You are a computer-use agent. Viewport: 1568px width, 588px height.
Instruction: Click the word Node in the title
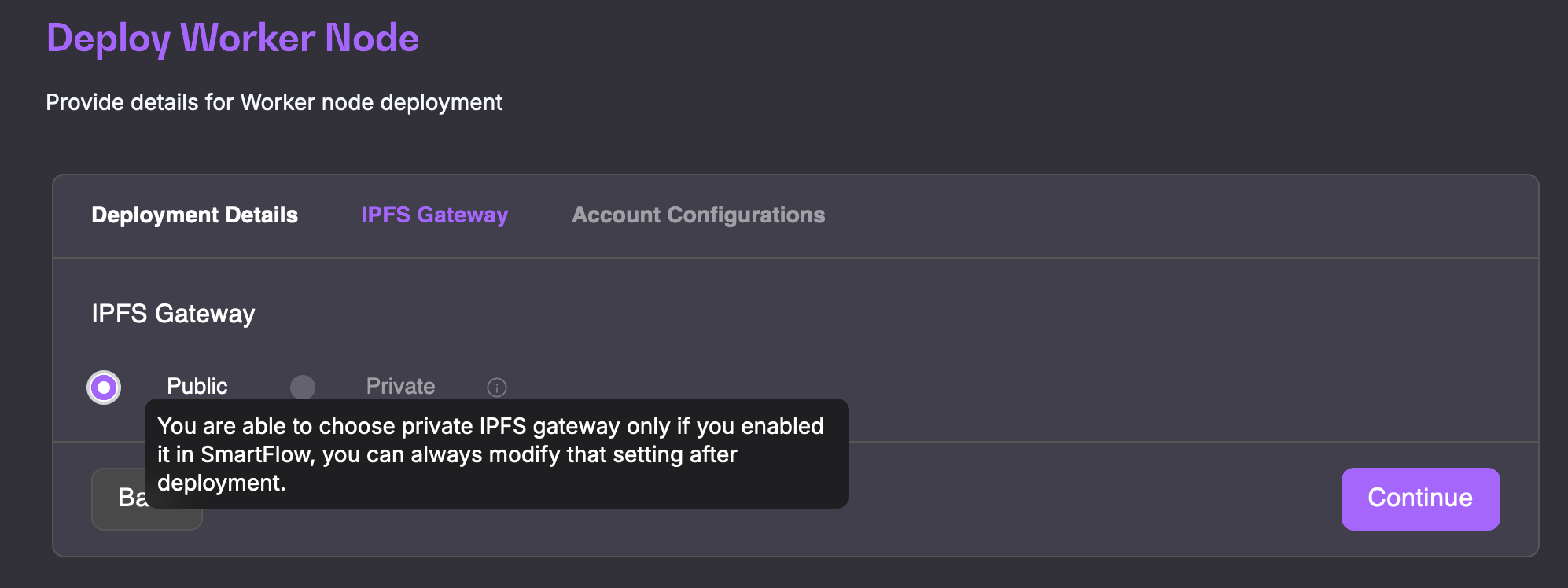[x=372, y=38]
